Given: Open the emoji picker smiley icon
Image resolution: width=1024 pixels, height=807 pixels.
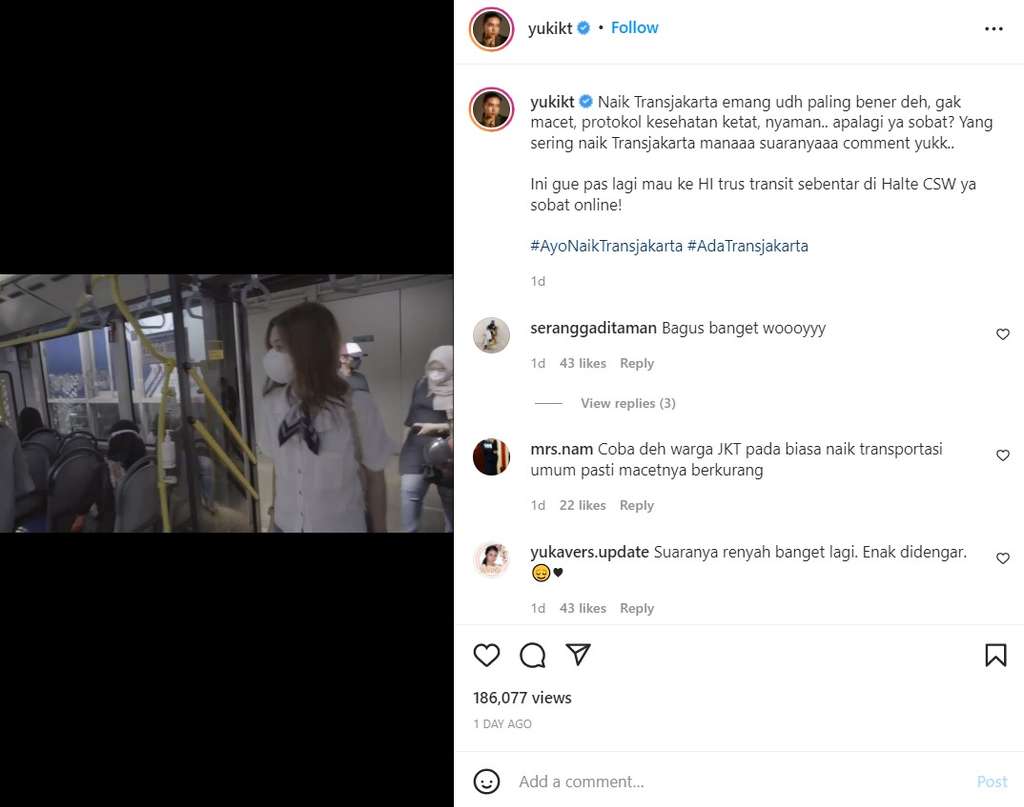Looking at the screenshot, I should click(x=486, y=781).
